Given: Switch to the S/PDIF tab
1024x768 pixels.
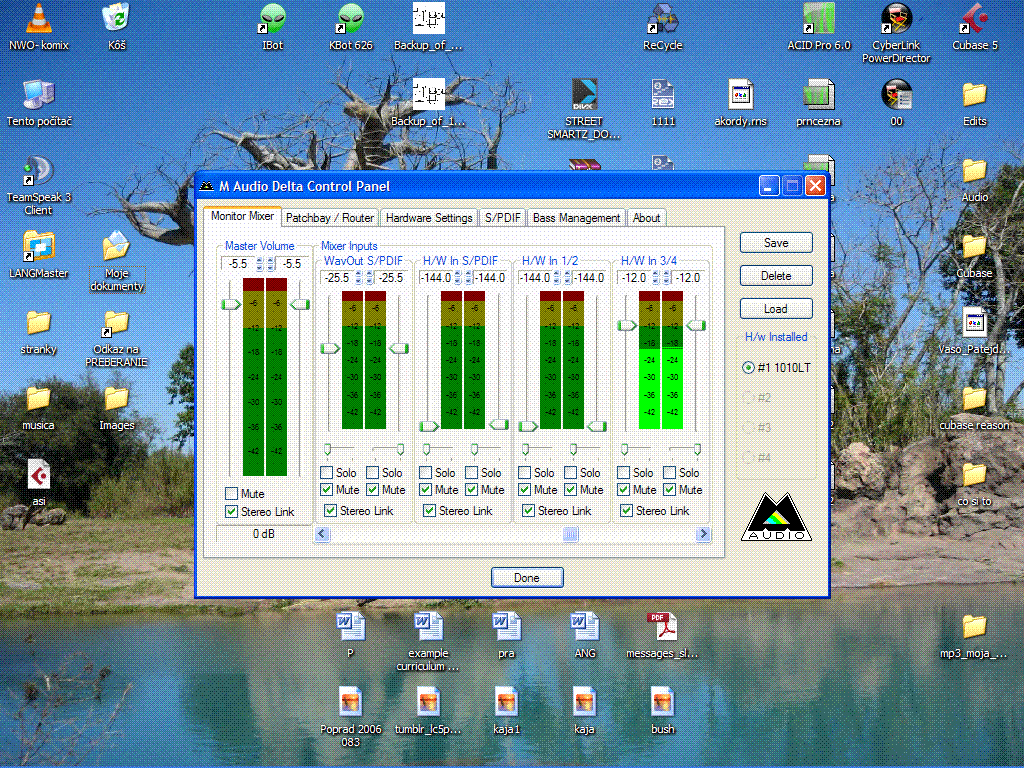Looking at the screenshot, I should click(502, 218).
